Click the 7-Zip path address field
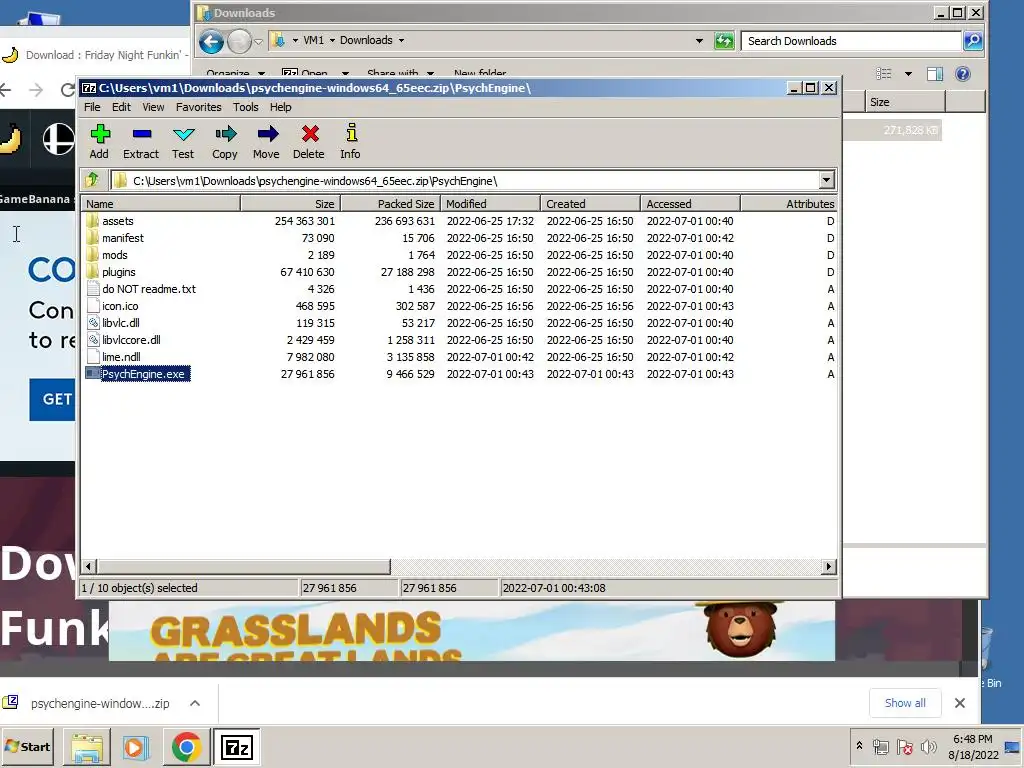This screenshot has height=768, width=1024. (x=465, y=180)
